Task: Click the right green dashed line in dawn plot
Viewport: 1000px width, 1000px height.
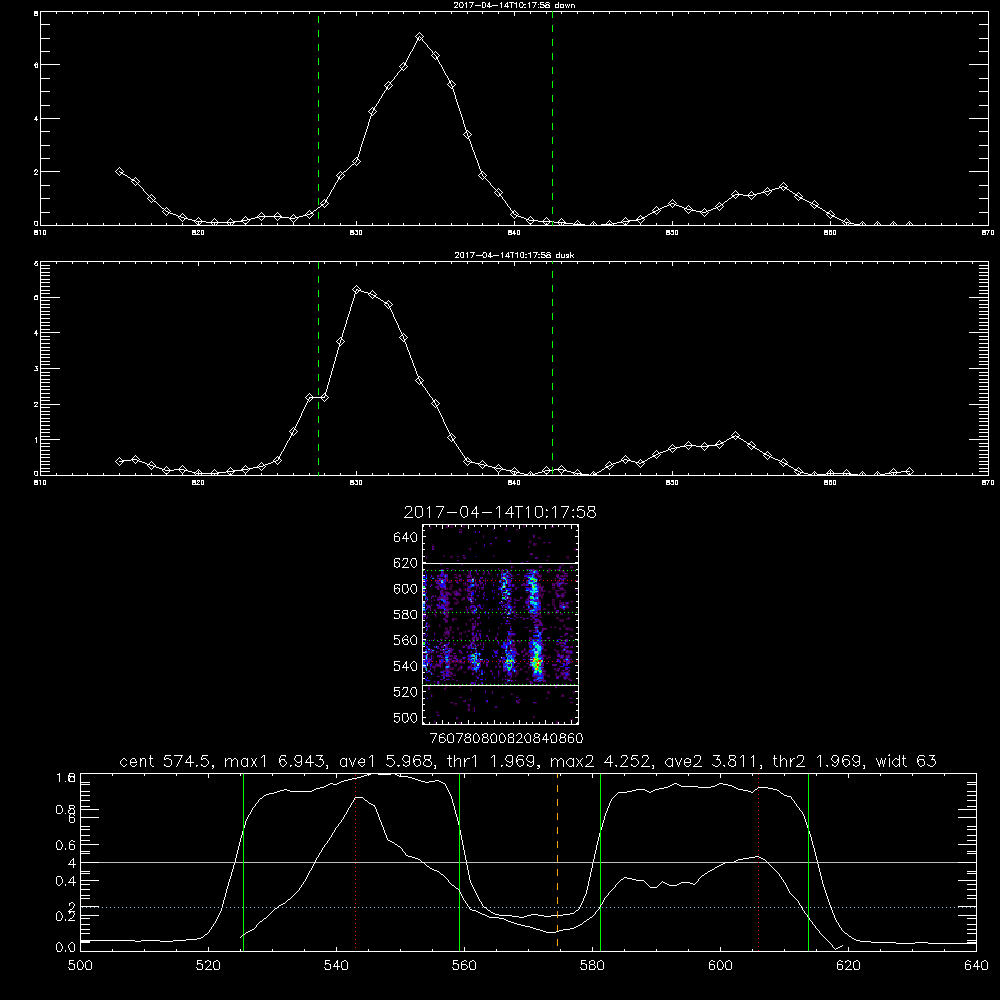Action: (x=552, y=118)
